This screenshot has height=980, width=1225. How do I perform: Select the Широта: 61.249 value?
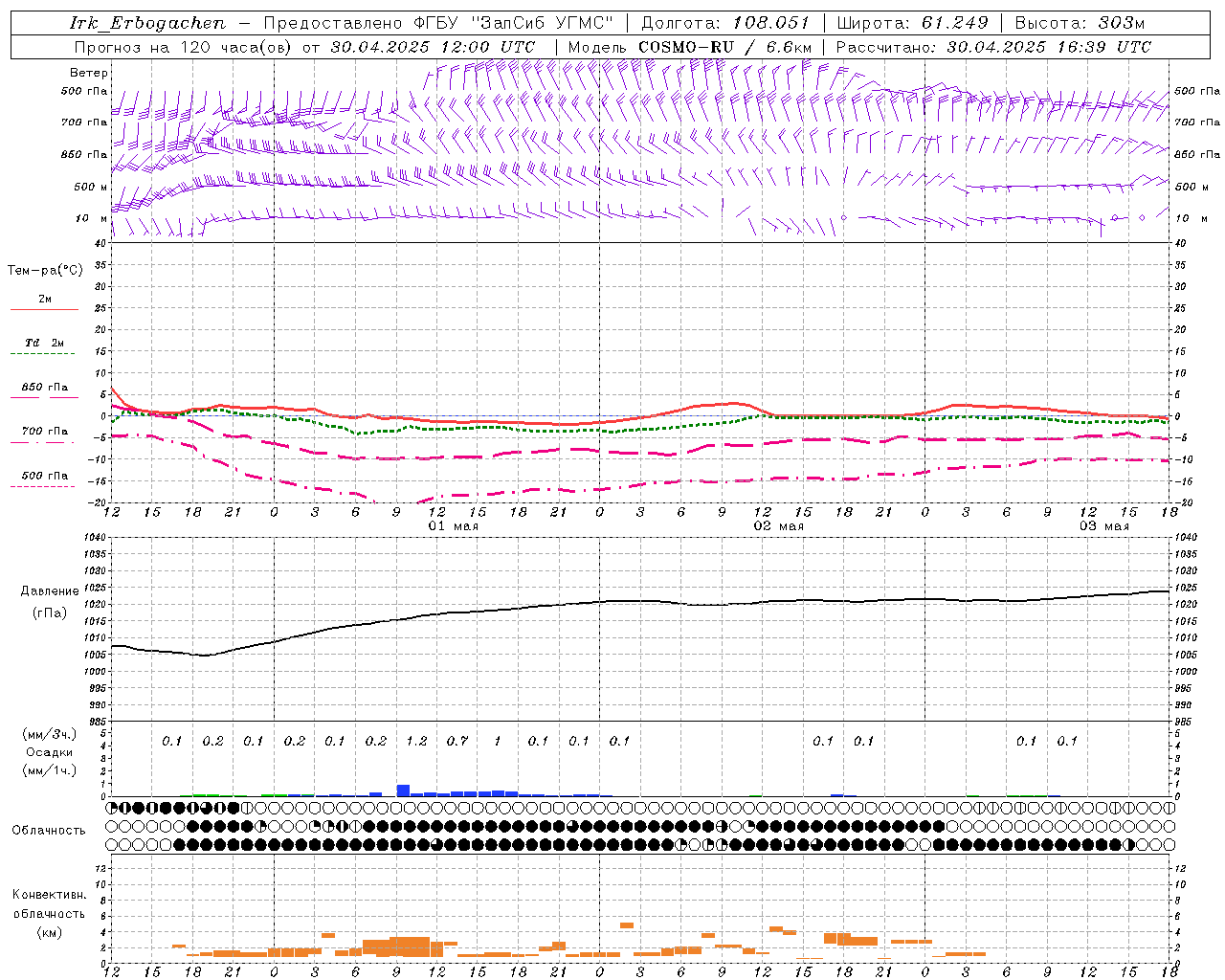912,23
